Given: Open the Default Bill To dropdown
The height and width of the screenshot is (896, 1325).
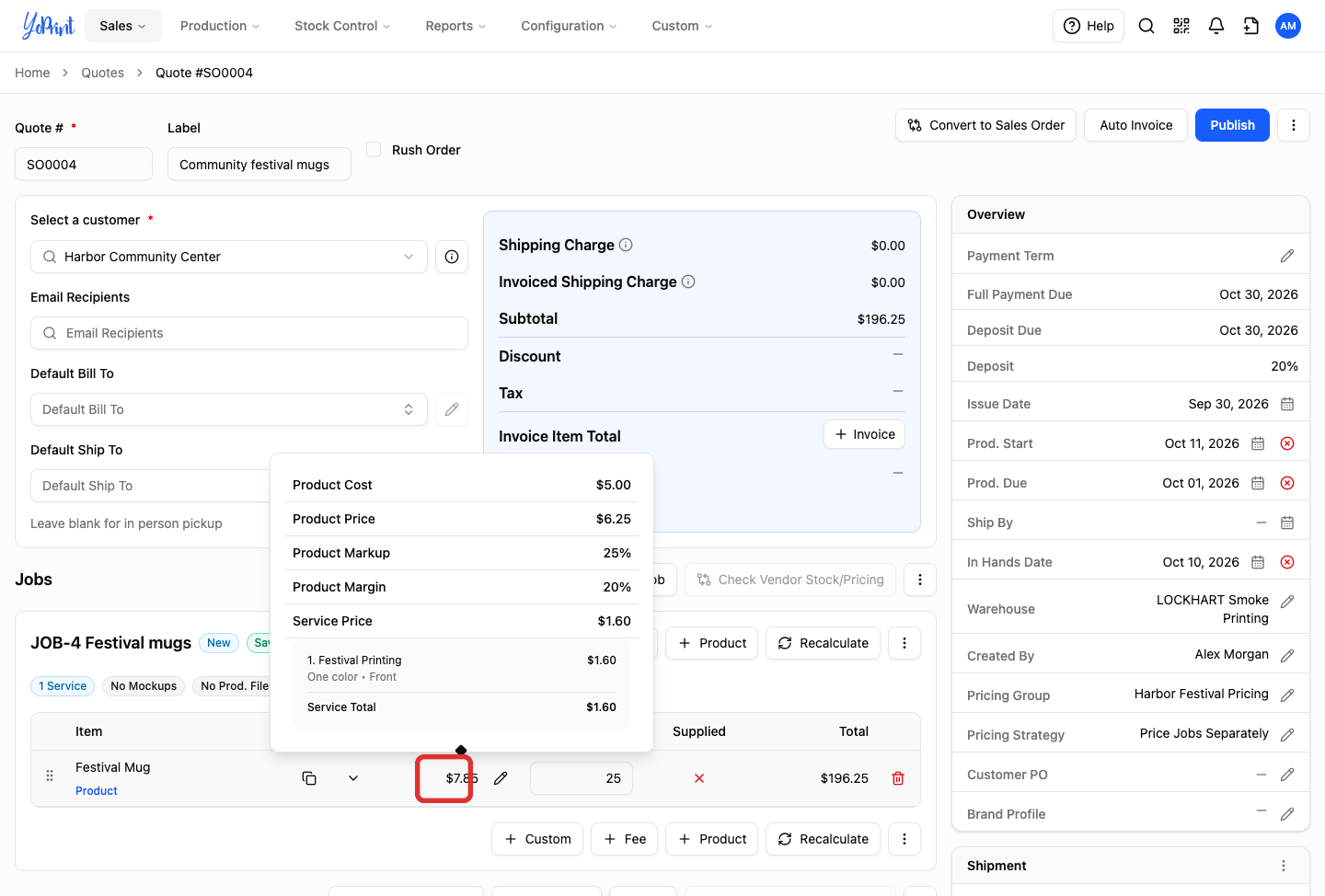Looking at the screenshot, I should click(x=229, y=409).
